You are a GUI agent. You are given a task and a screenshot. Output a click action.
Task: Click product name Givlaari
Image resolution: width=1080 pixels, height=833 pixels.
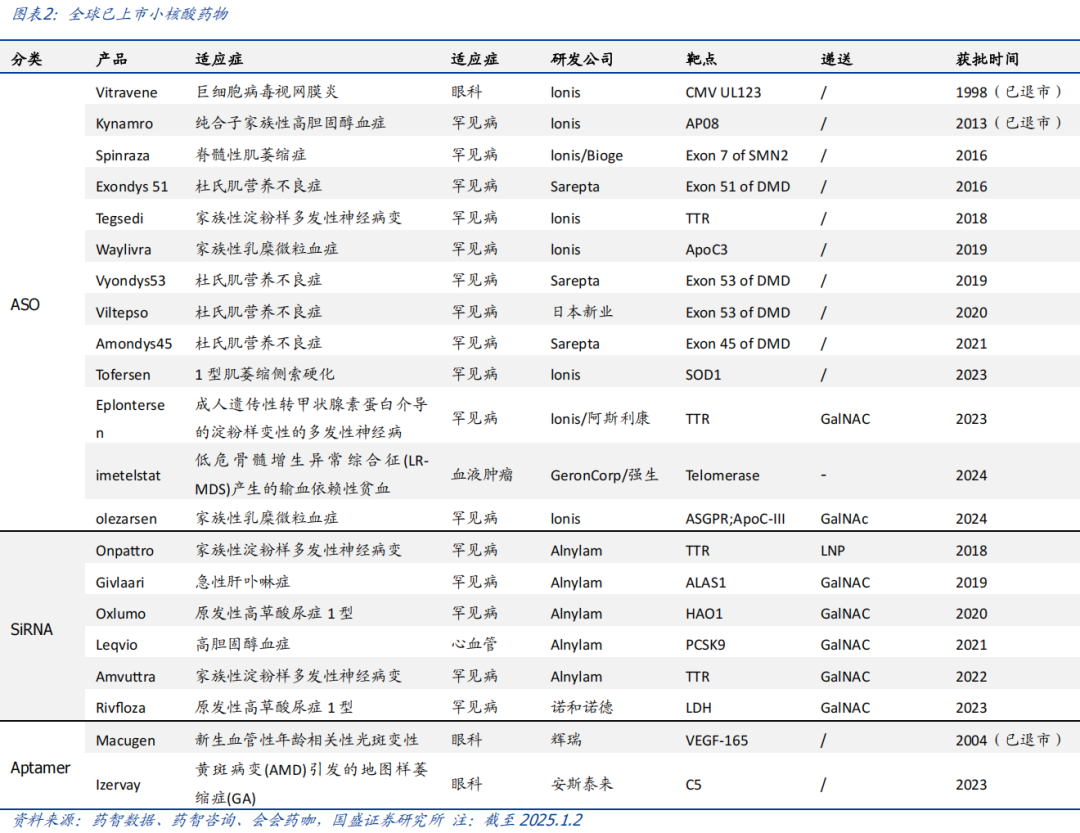coord(120,582)
